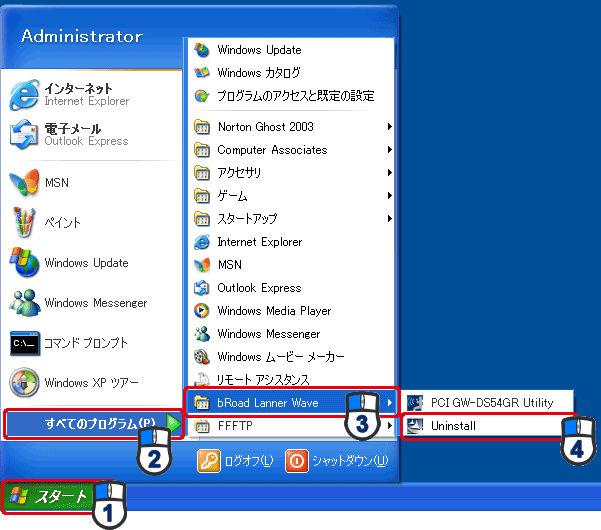Screen dimensions: 601x530
Task: Click the プログラムのアクセスと既定の設定 icon
Action: tap(202, 96)
